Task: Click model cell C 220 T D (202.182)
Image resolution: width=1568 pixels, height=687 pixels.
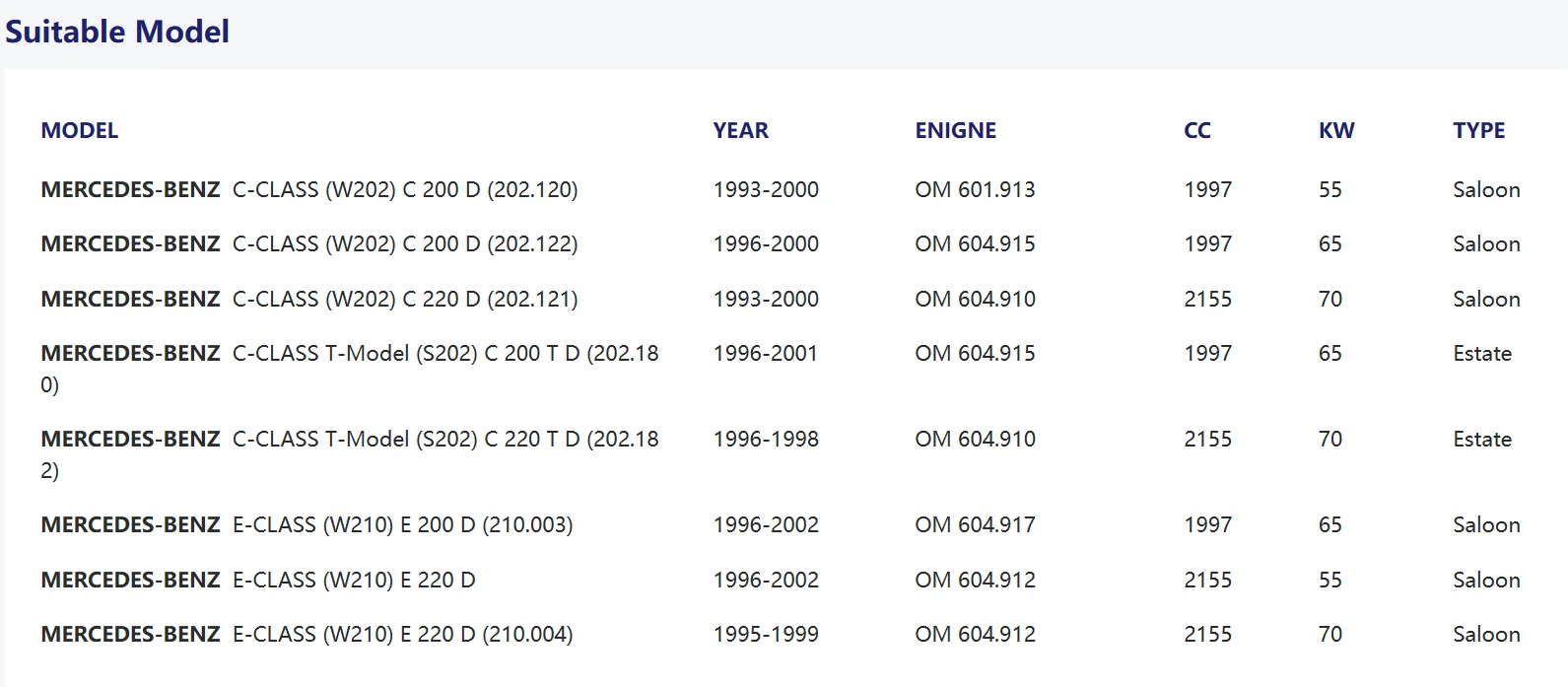Action: (x=350, y=454)
